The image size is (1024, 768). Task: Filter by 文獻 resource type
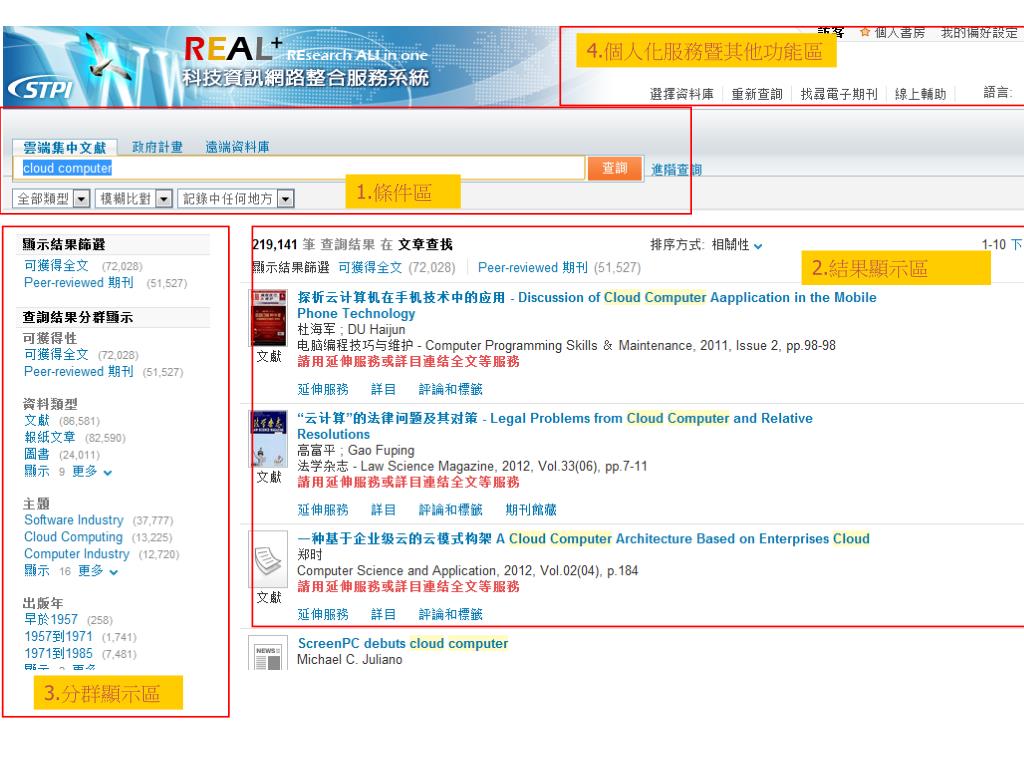(x=37, y=420)
